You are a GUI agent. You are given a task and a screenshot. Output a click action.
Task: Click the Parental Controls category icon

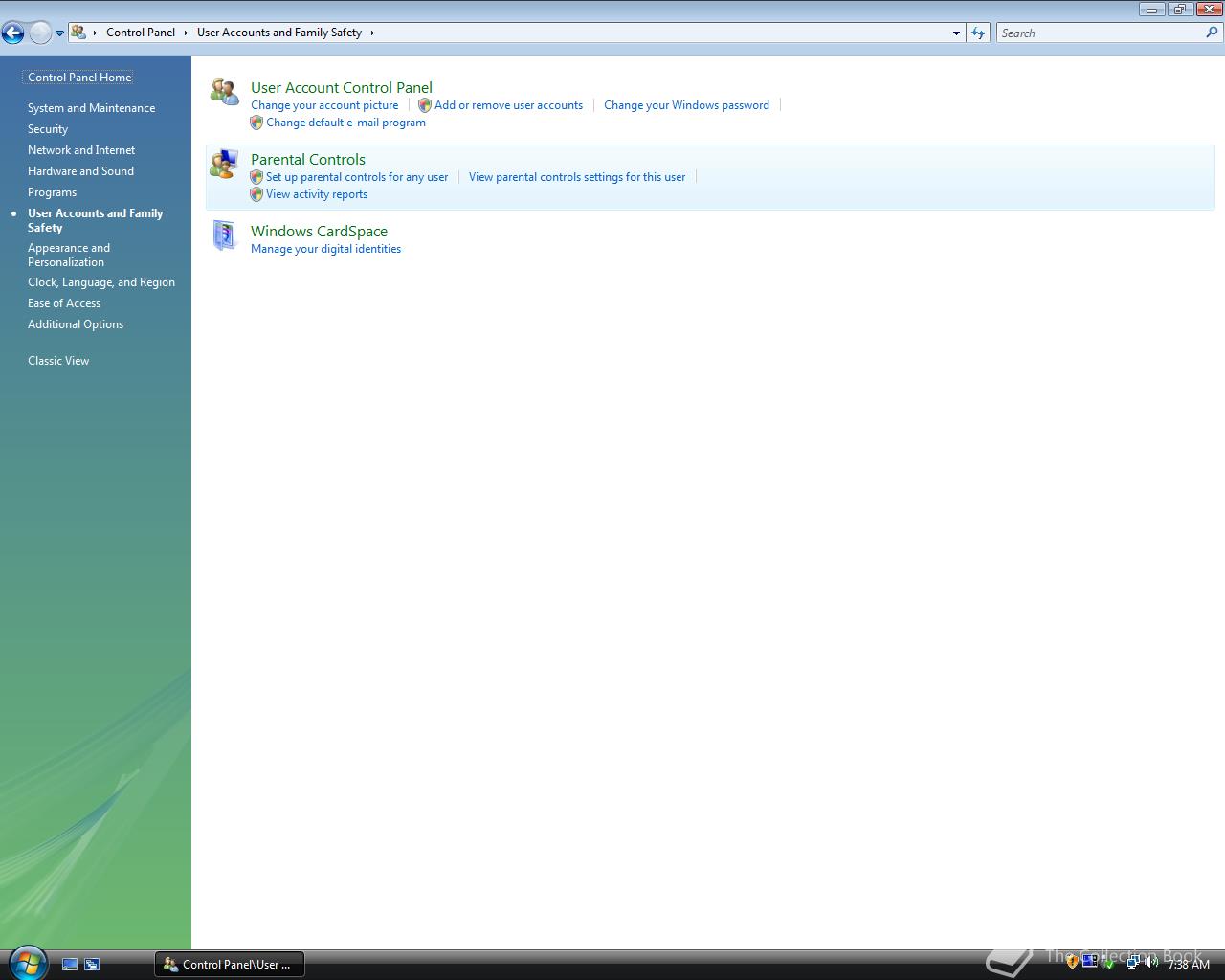pyautogui.click(x=224, y=164)
